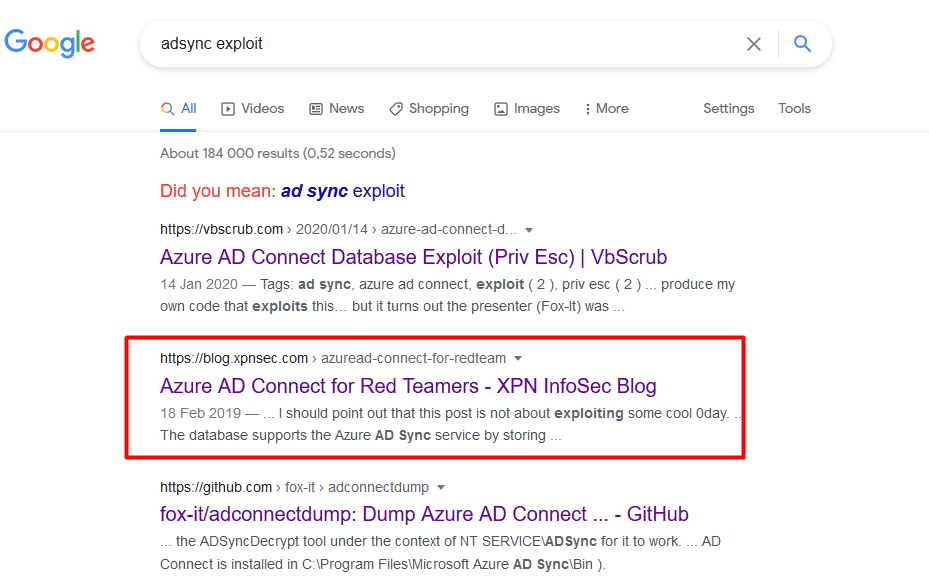
Task: Open the Videos search tab
Action: point(252,108)
